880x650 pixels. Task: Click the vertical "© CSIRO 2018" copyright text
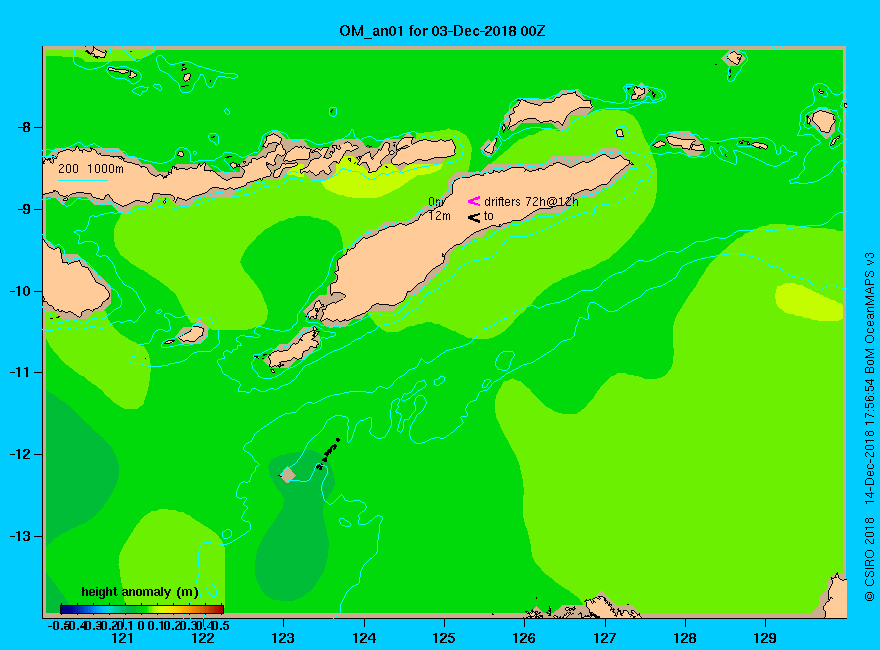(x=869, y=559)
